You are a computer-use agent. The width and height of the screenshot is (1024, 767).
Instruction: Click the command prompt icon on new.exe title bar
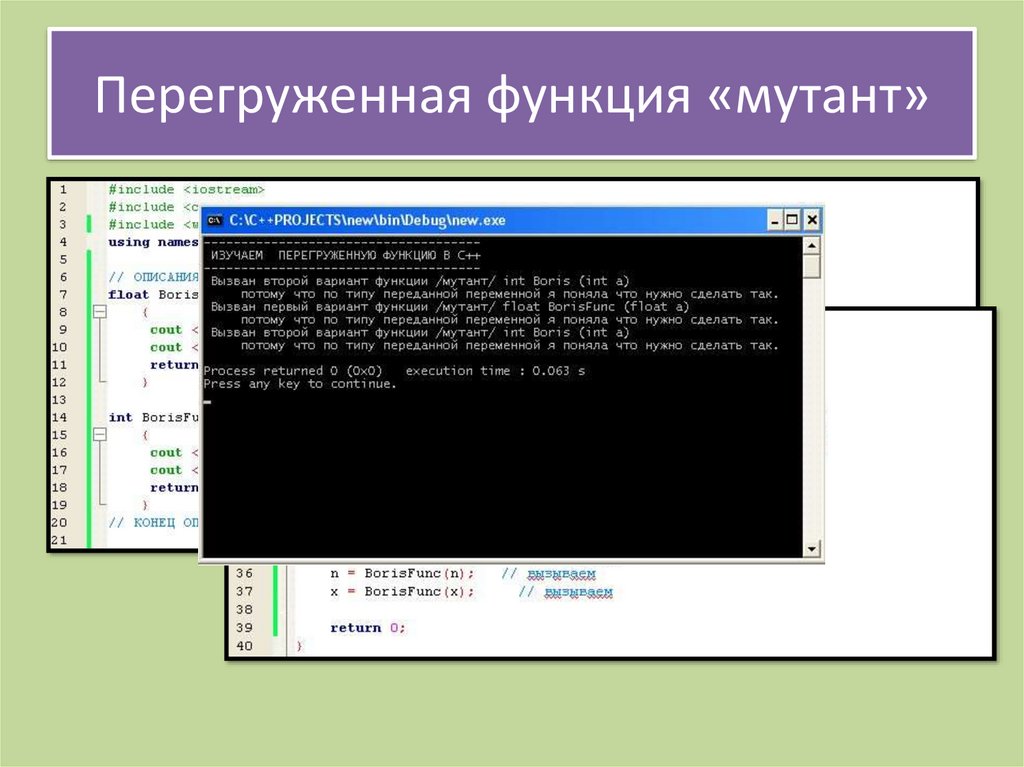click(x=215, y=219)
